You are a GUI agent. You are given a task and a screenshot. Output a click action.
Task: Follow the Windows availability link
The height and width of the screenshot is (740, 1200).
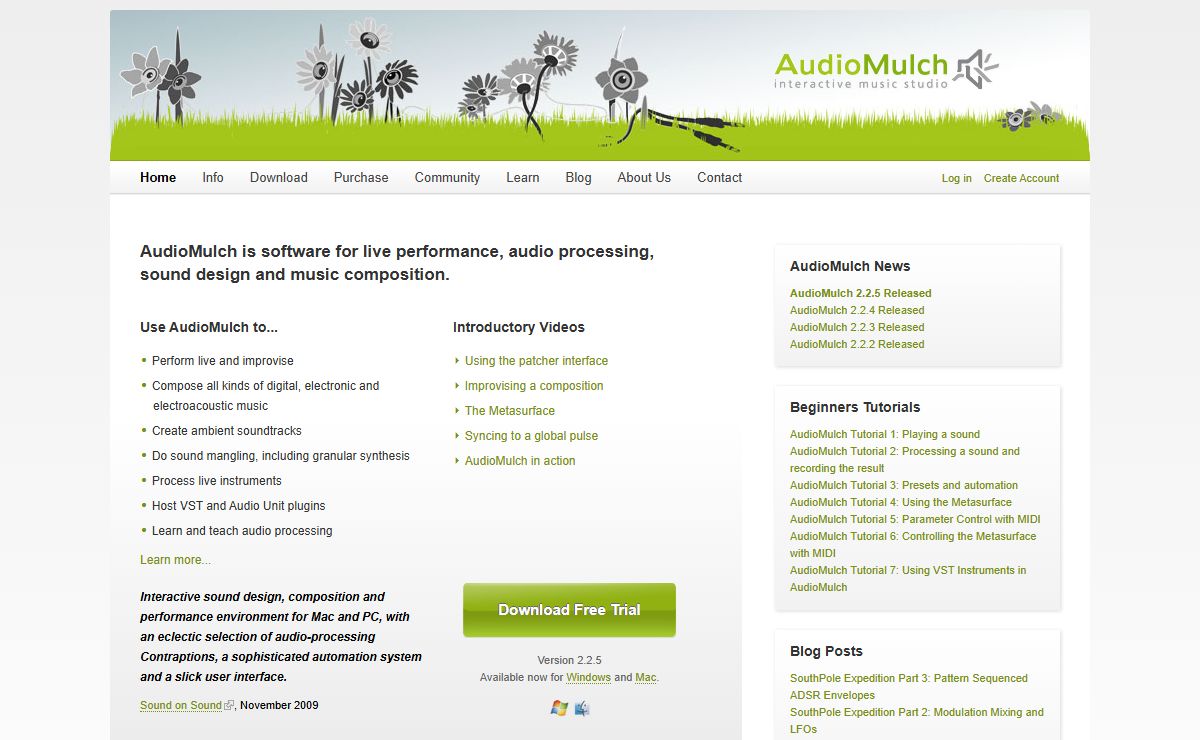(x=589, y=677)
